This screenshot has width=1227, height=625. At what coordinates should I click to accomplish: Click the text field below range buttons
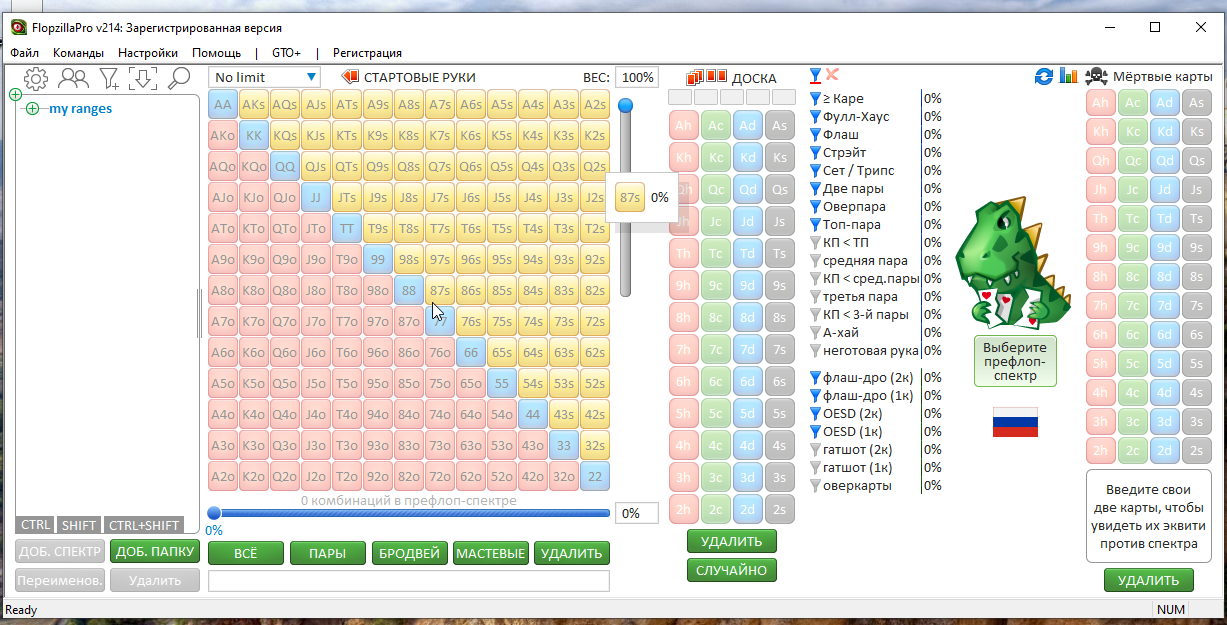[x=409, y=580]
